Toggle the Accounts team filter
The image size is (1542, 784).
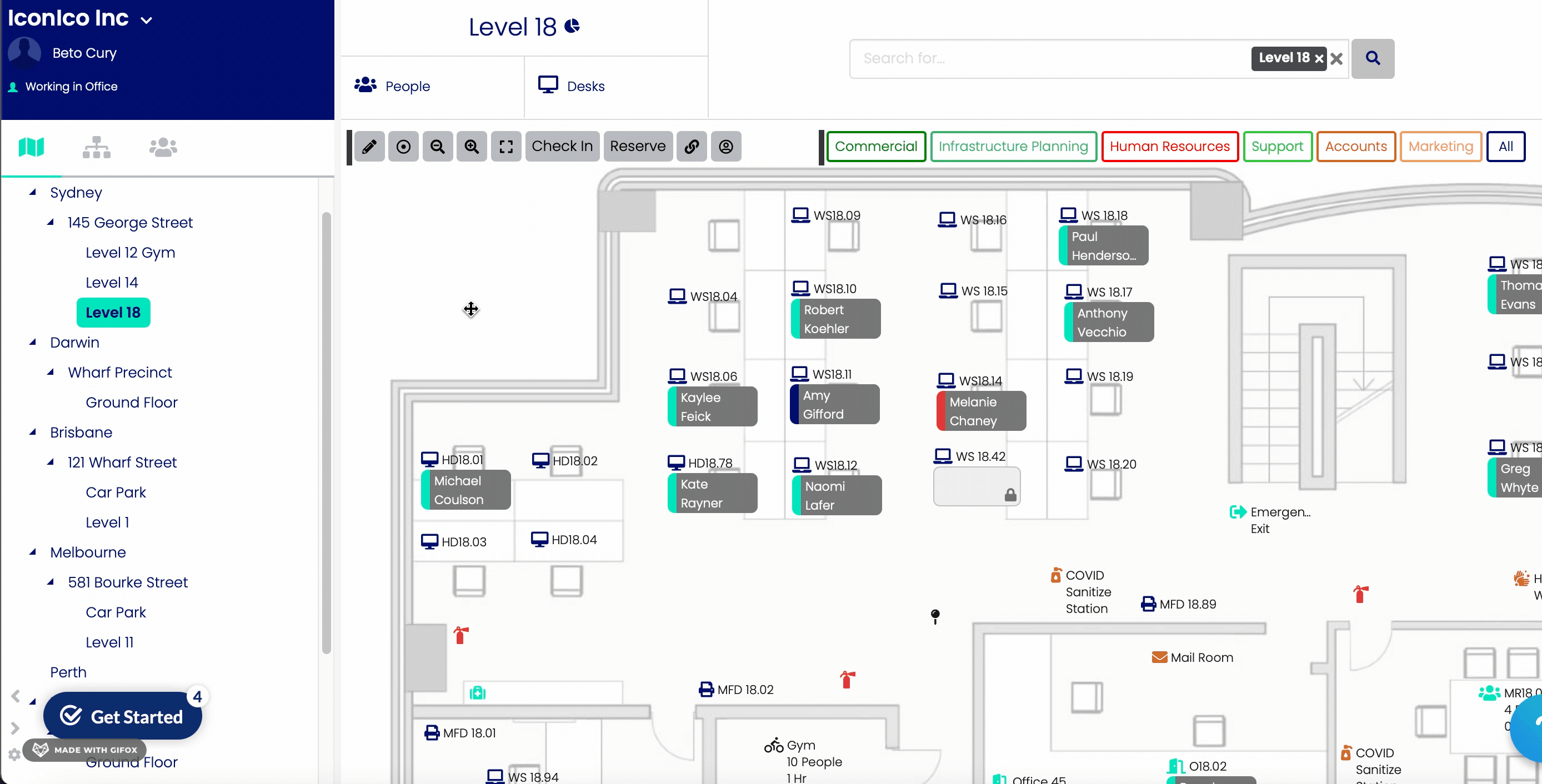(x=1355, y=146)
